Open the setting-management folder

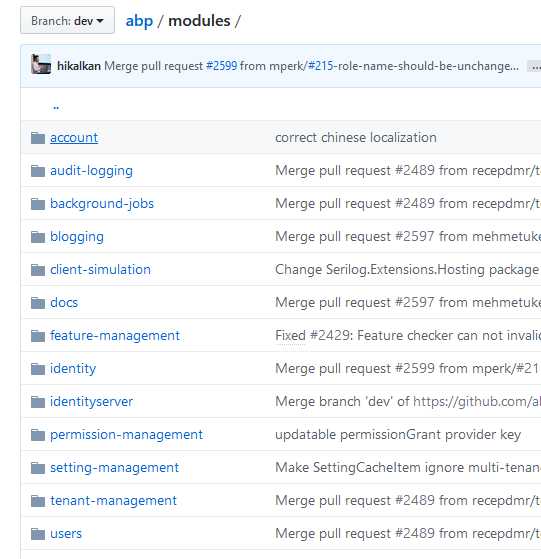click(x=114, y=468)
